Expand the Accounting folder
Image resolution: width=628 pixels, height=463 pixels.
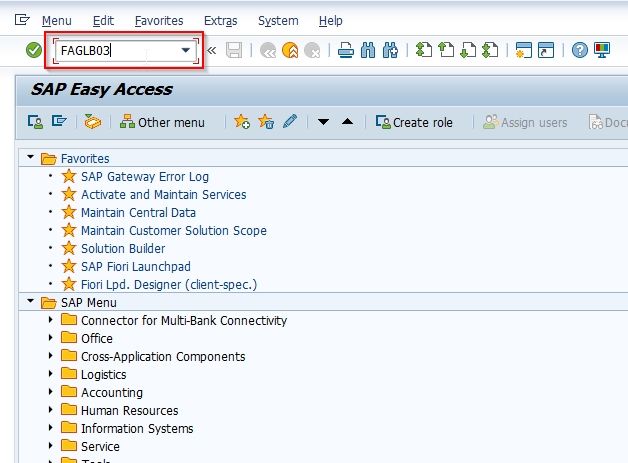click(50, 392)
